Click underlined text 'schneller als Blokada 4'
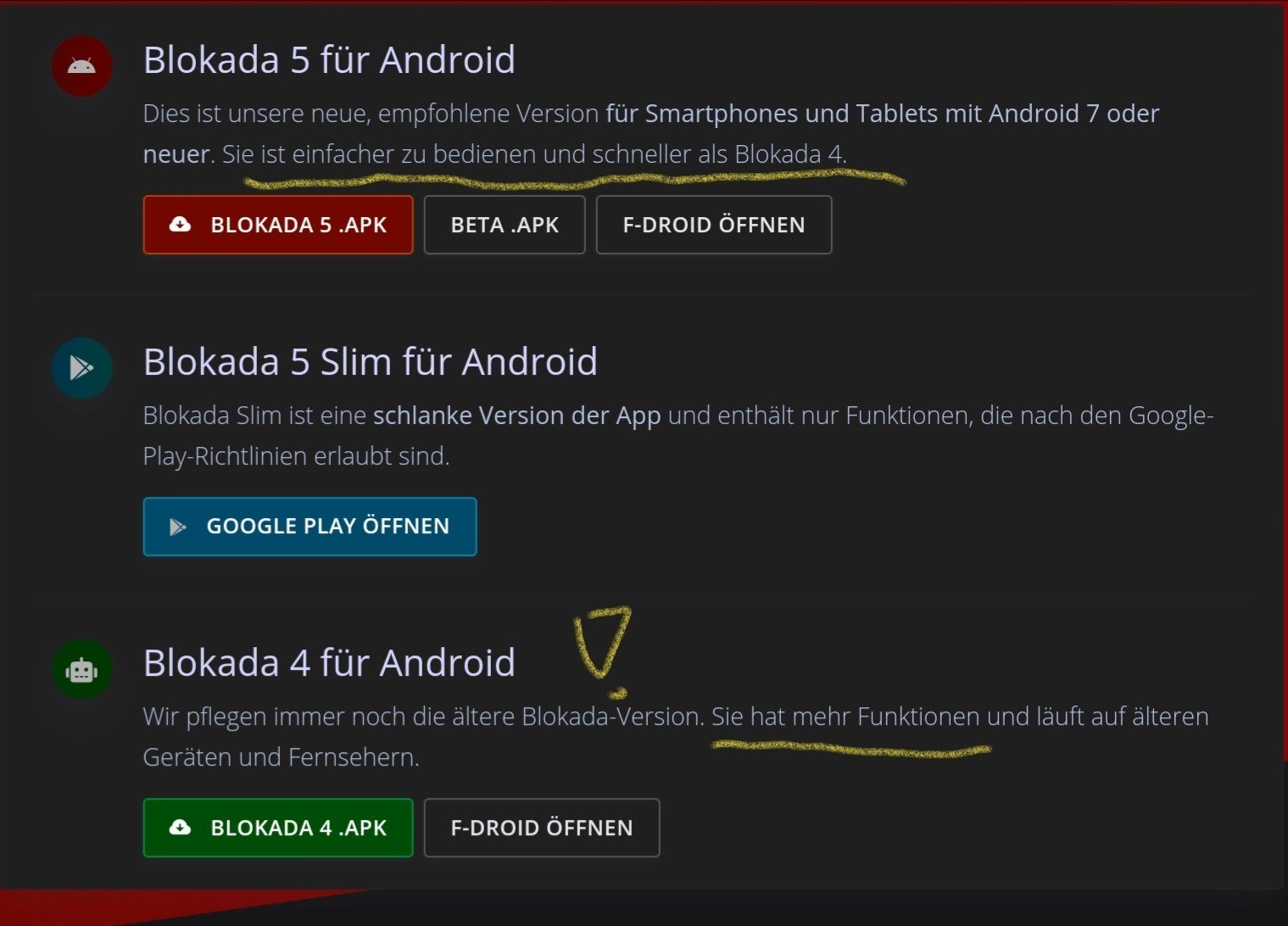Image resolution: width=1288 pixels, height=926 pixels. 717,154
